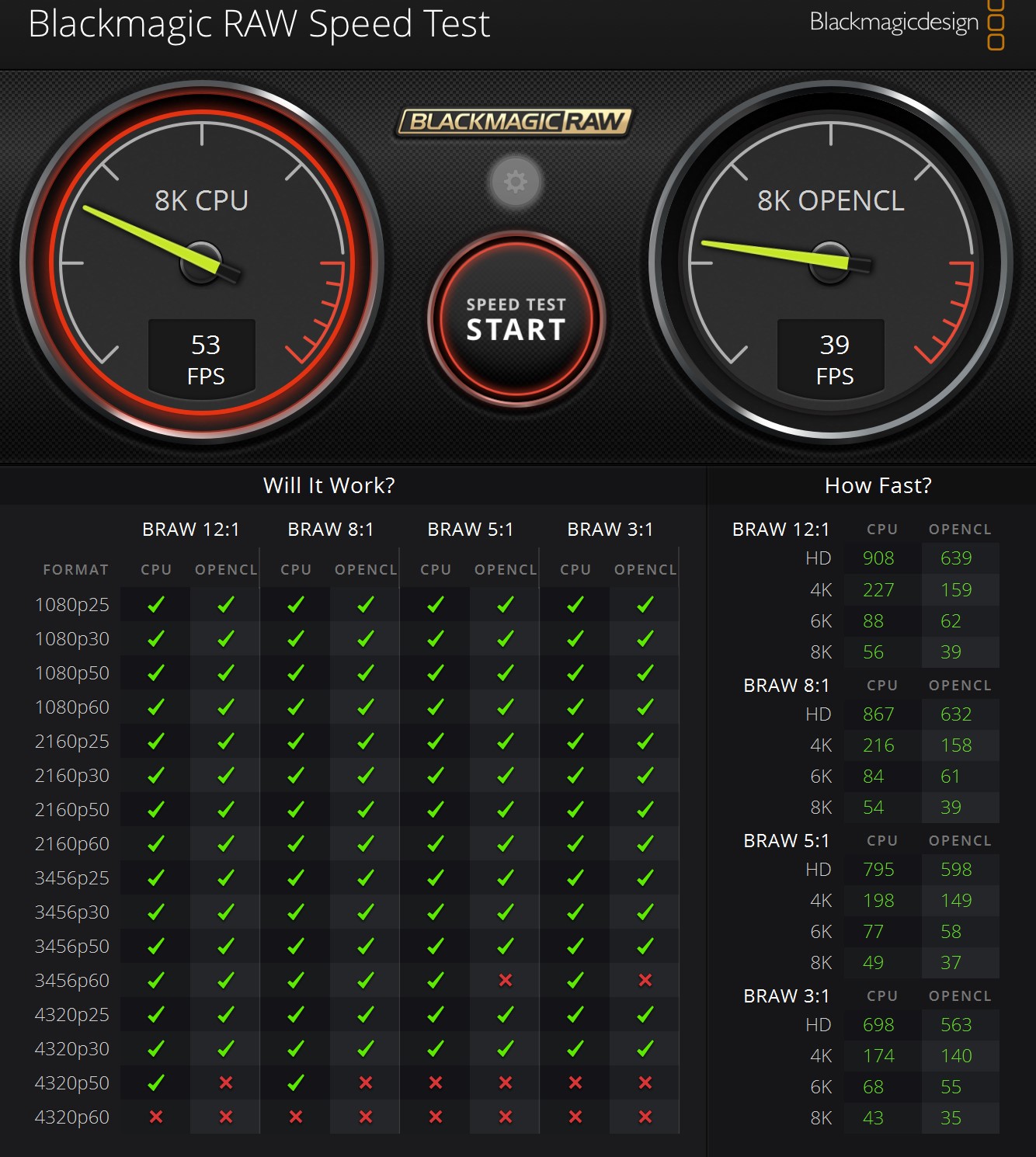Click red X at 4320p50 BRAW 12:1 OpenCL

click(226, 1082)
